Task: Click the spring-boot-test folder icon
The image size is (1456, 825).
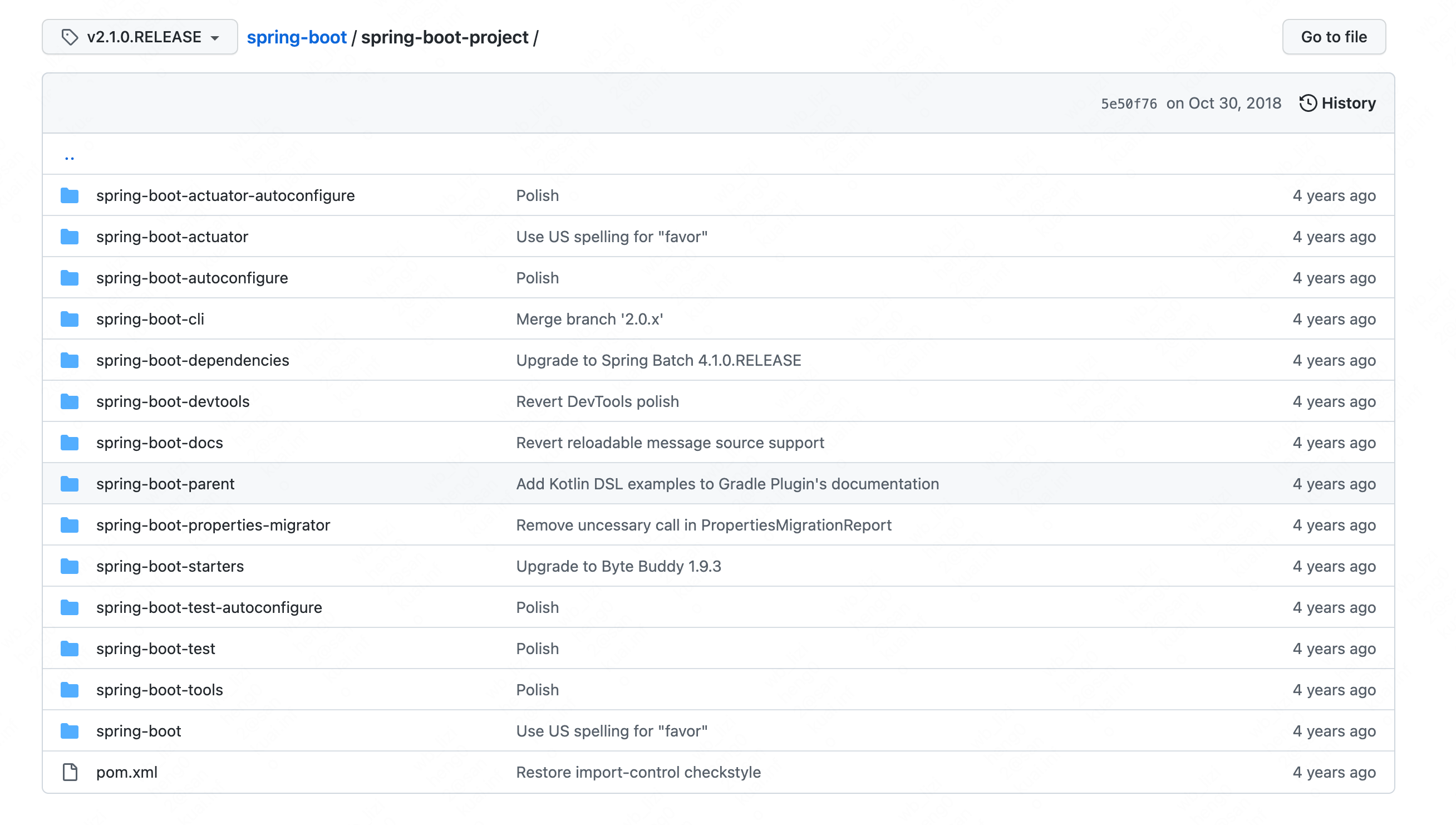Action: (x=70, y=649)
